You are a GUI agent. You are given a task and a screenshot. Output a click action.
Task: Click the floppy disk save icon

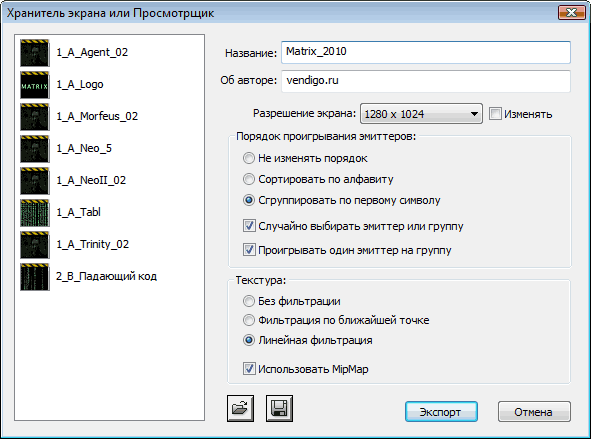click(x=279, y=408)
